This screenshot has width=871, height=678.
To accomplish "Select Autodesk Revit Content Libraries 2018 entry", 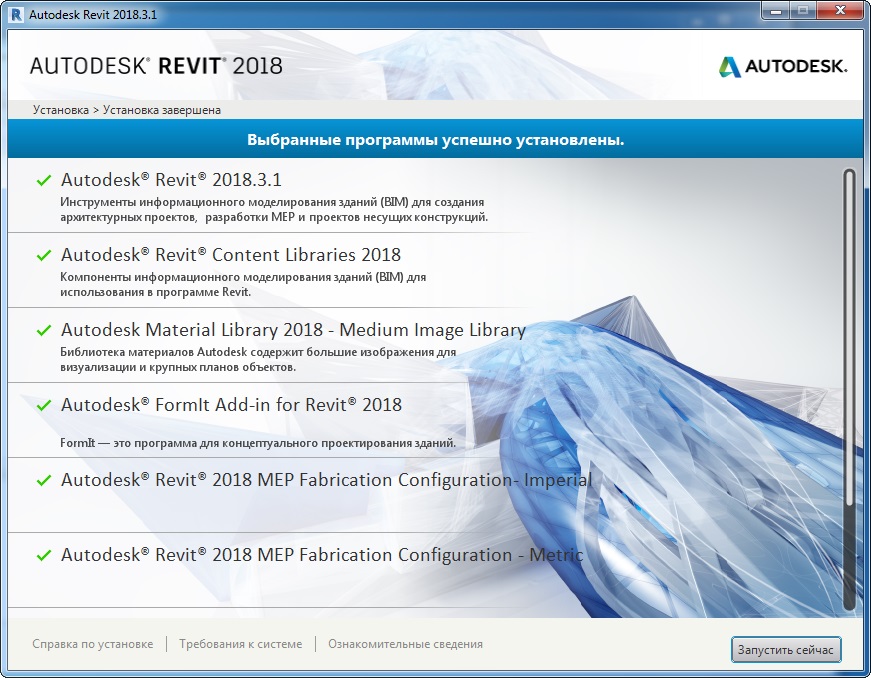I will coord(231,255).
